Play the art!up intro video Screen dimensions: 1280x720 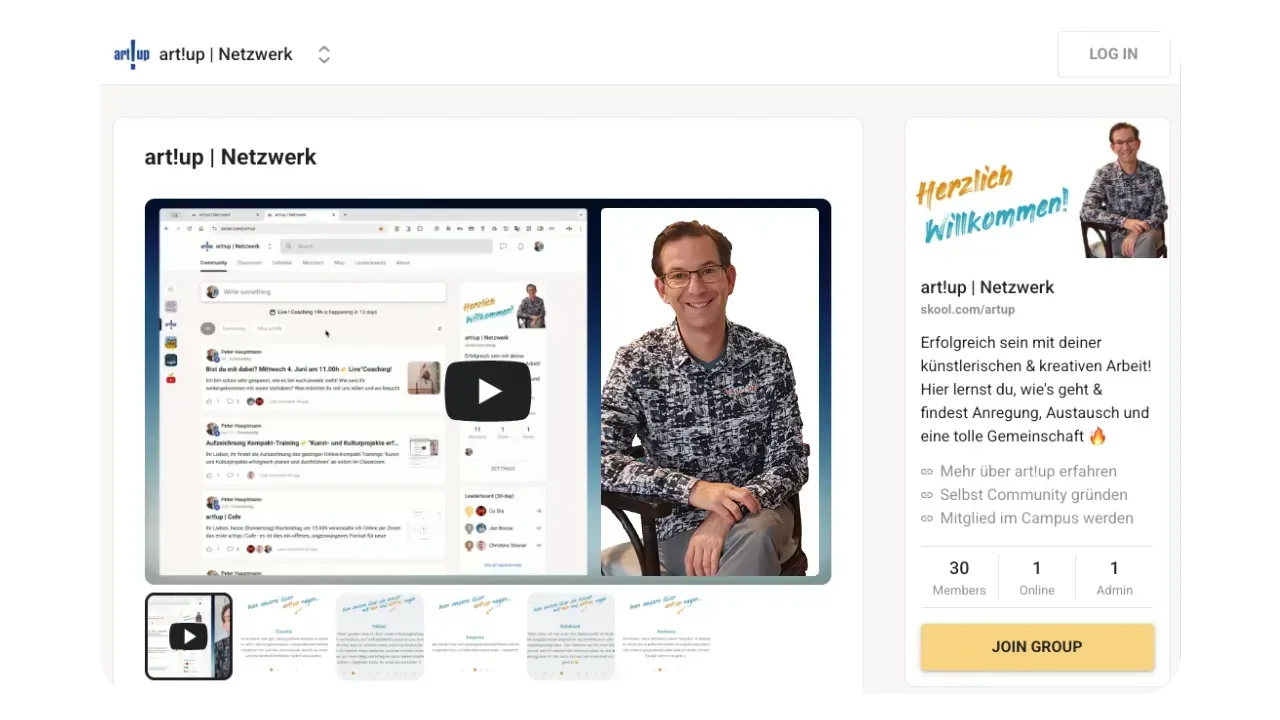tap(488, 391)
